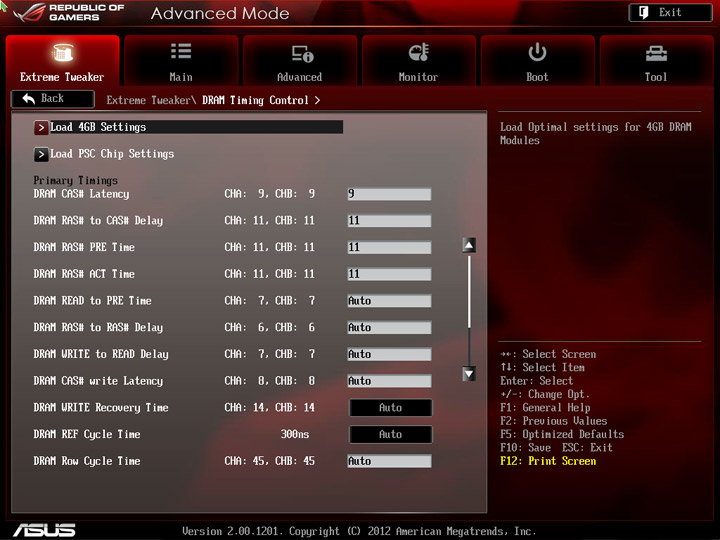Viewport: 720px width, 540px height.
Task: Click the F5: Optimized Defaults hint
Action: click(562, 434)
